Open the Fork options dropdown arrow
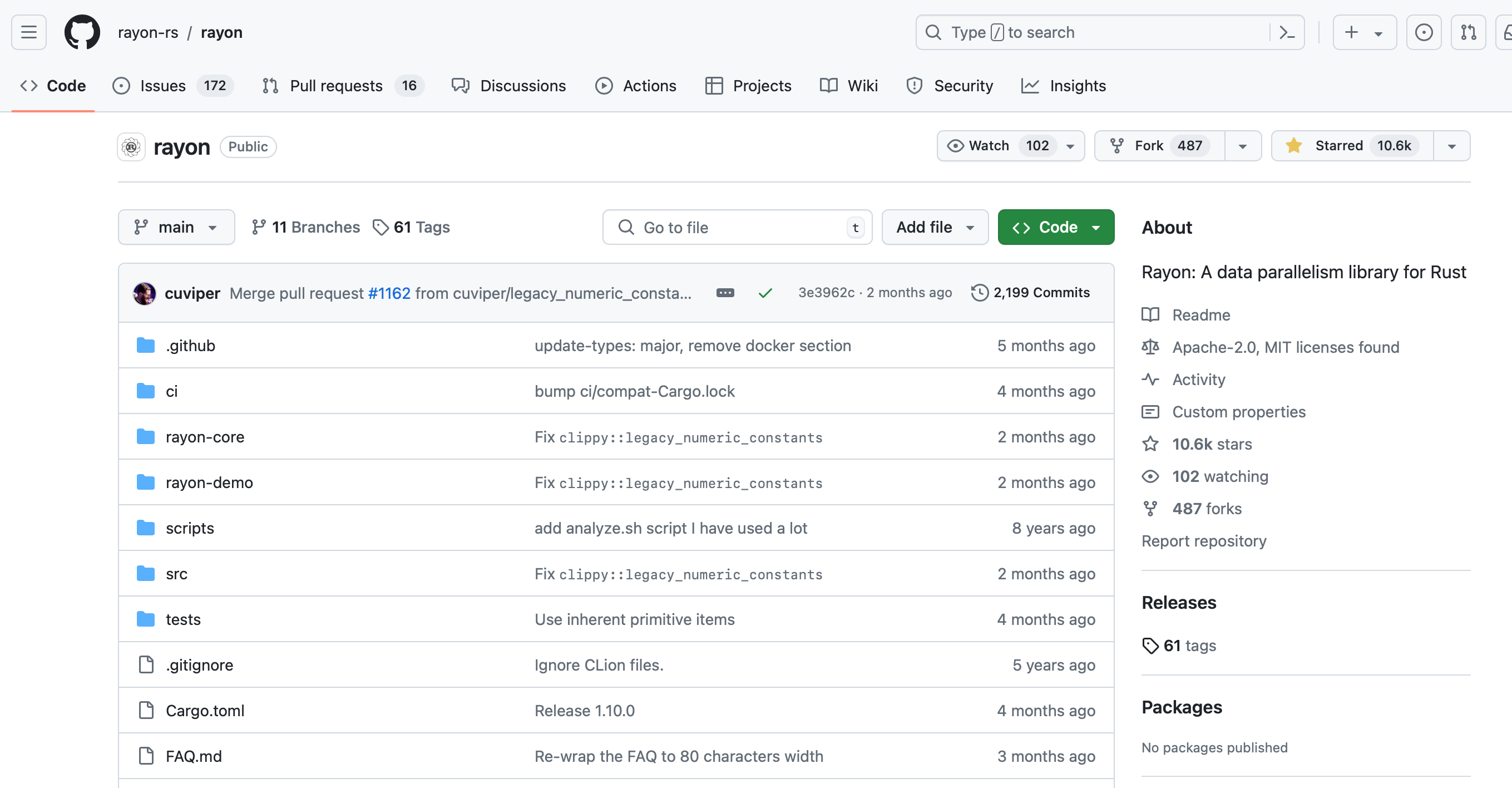Screen dimensions: 1512x788 (1243, 146)
